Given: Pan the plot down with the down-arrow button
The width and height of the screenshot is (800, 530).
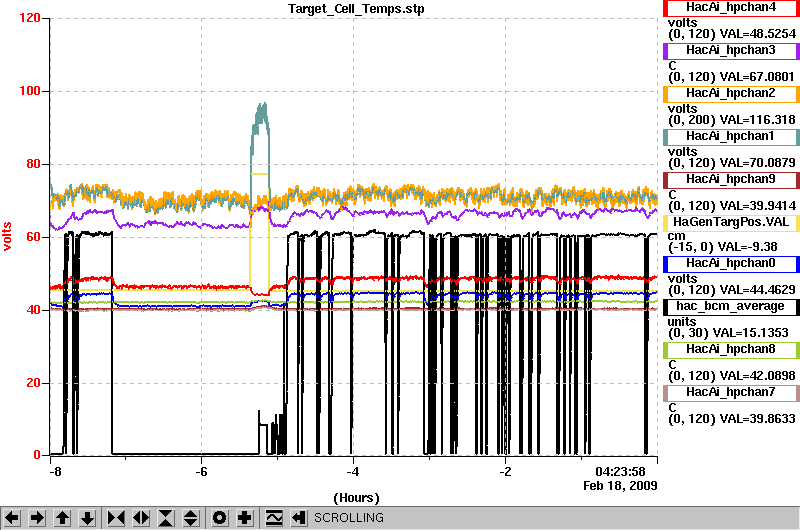Looking at the screenshot, I should coord(87,518).
